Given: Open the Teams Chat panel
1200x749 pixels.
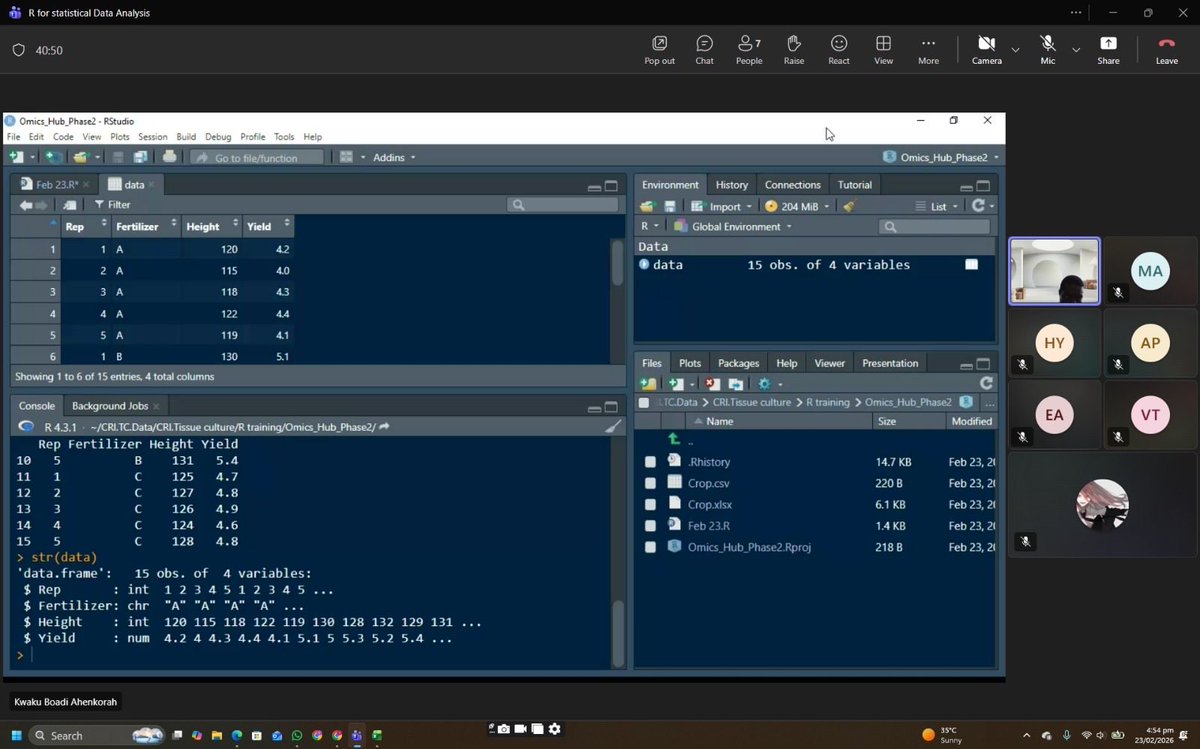Looking at the screenshot, I should pyautogui.click(x=704, y=50).
